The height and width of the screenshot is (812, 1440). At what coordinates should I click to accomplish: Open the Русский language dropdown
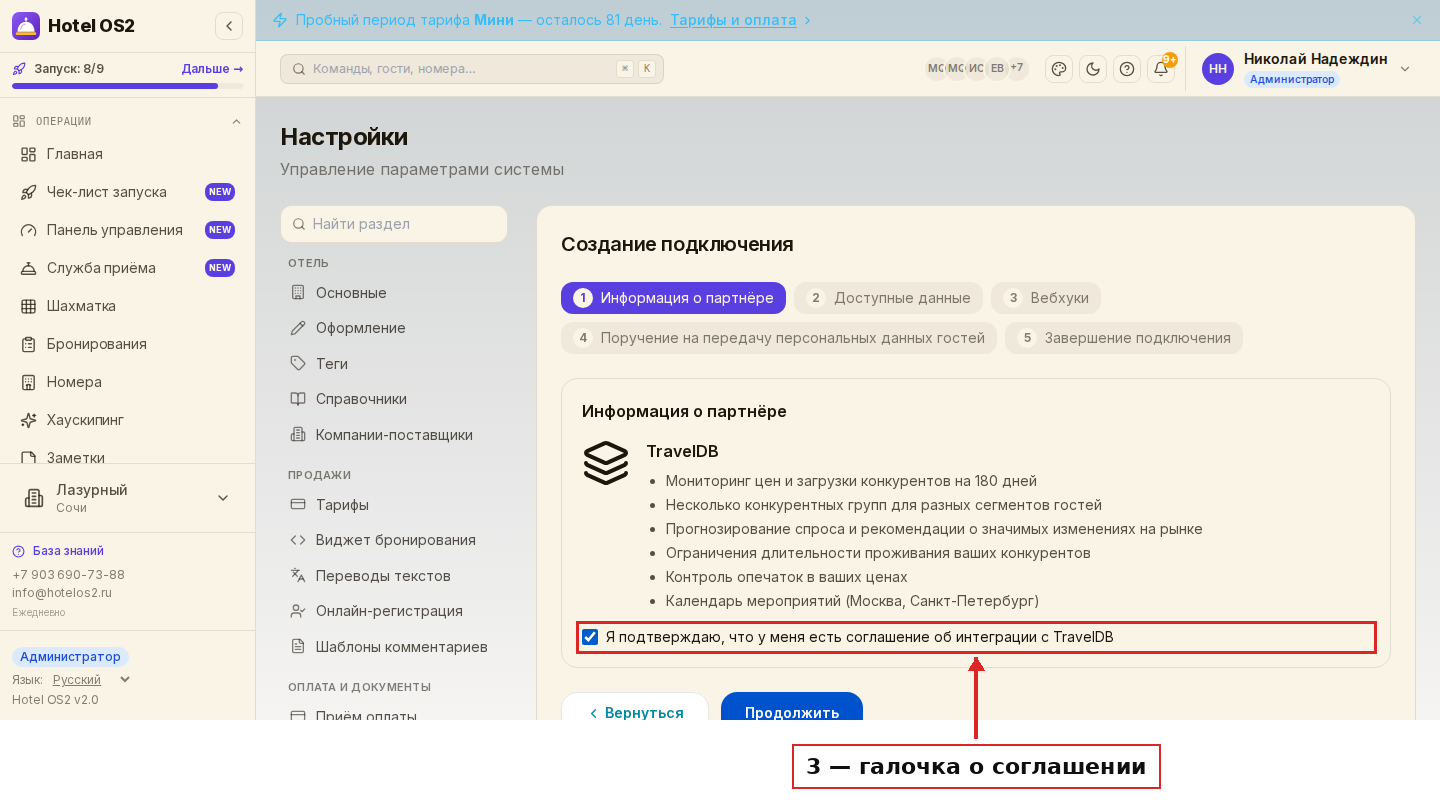click(91, 680)
